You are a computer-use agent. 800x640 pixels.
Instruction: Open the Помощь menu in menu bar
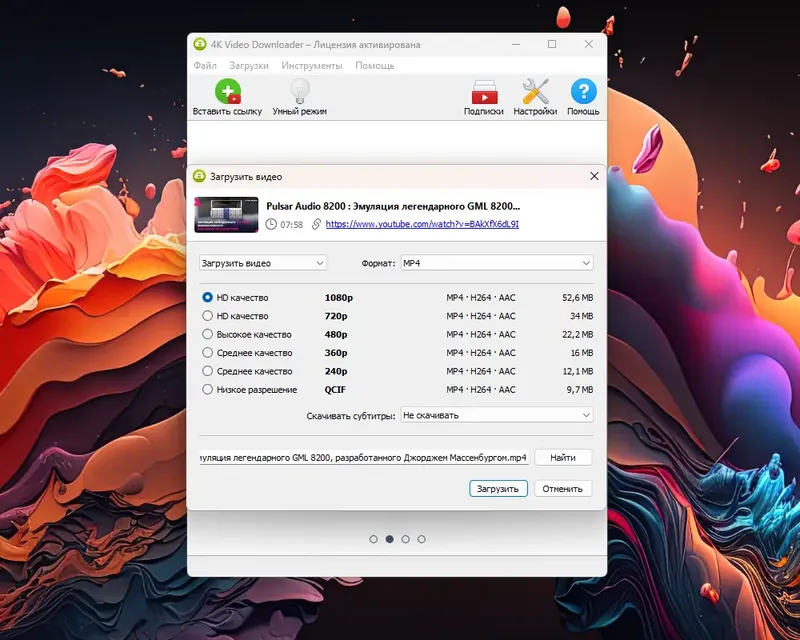coord(375,65)
